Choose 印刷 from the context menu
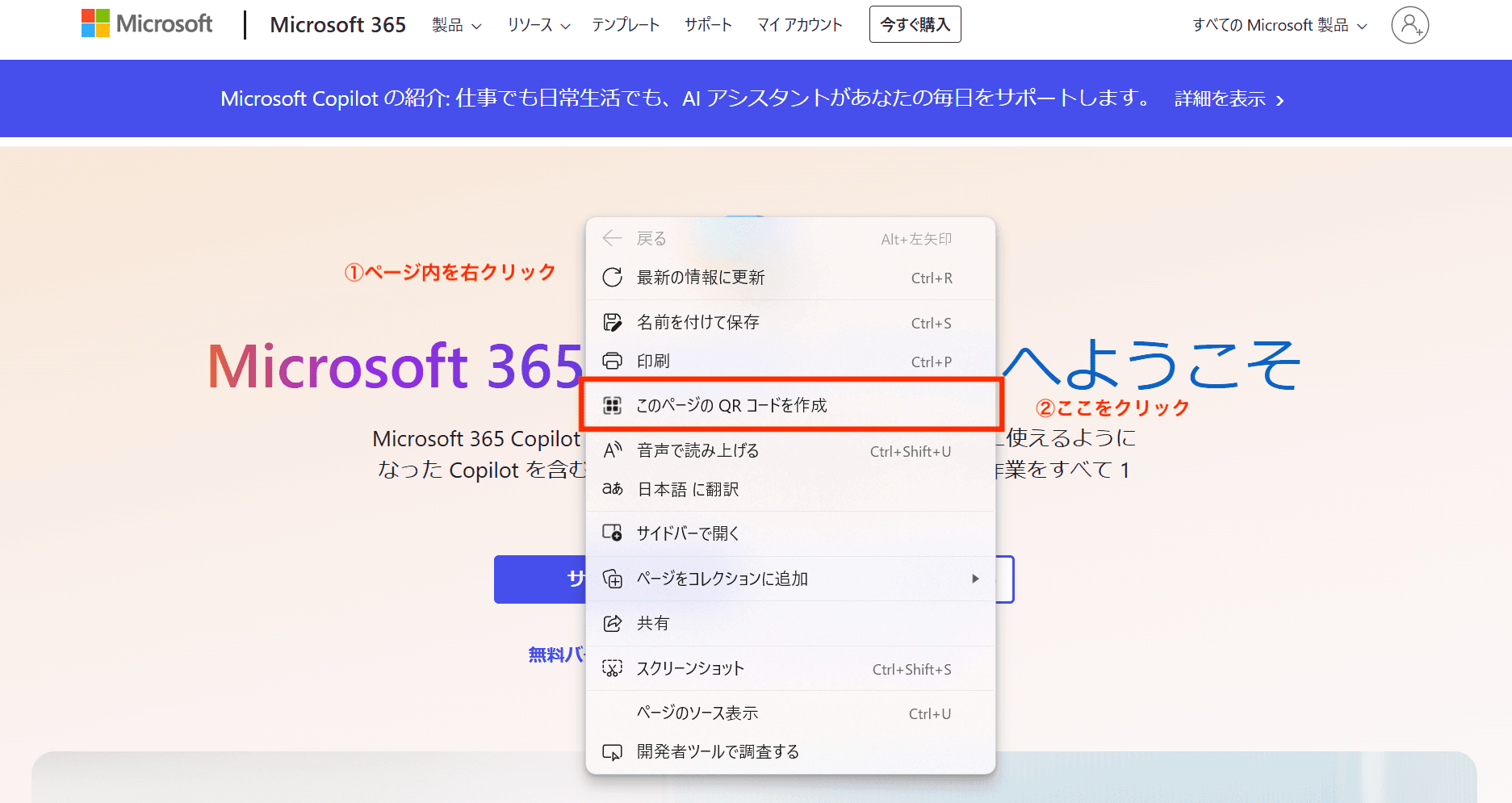Image resolution: width=1512 pixels, height=803 pixels. (790, 361)
